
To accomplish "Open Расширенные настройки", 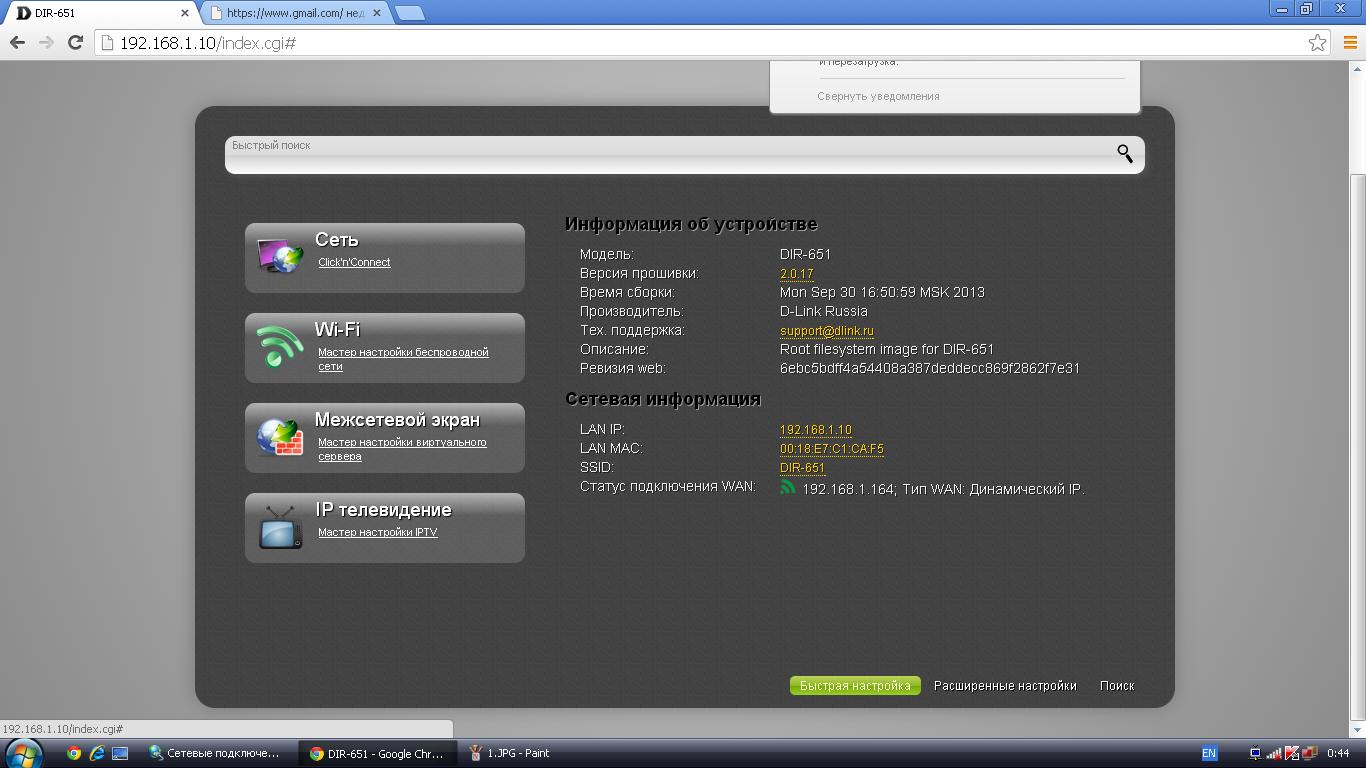I will [x=1005, y=685].
